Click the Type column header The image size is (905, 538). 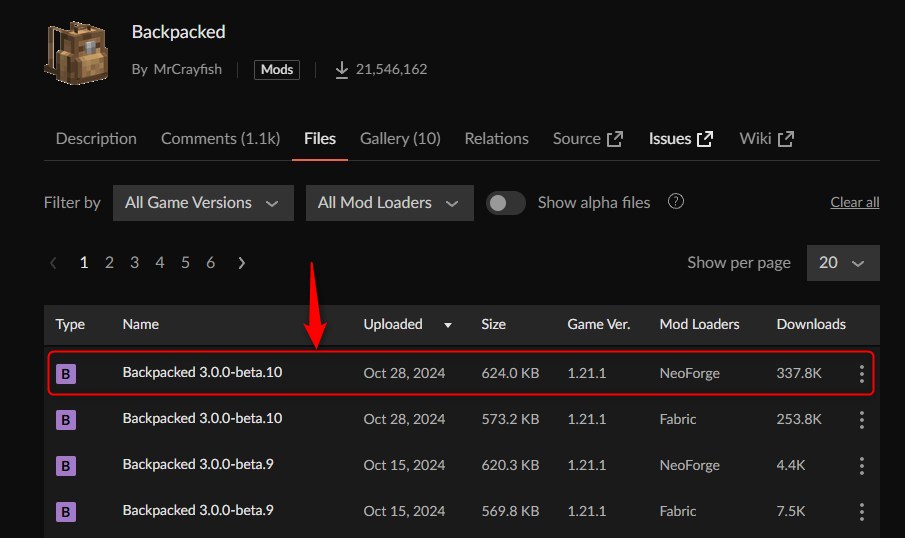tap(70, 324)
